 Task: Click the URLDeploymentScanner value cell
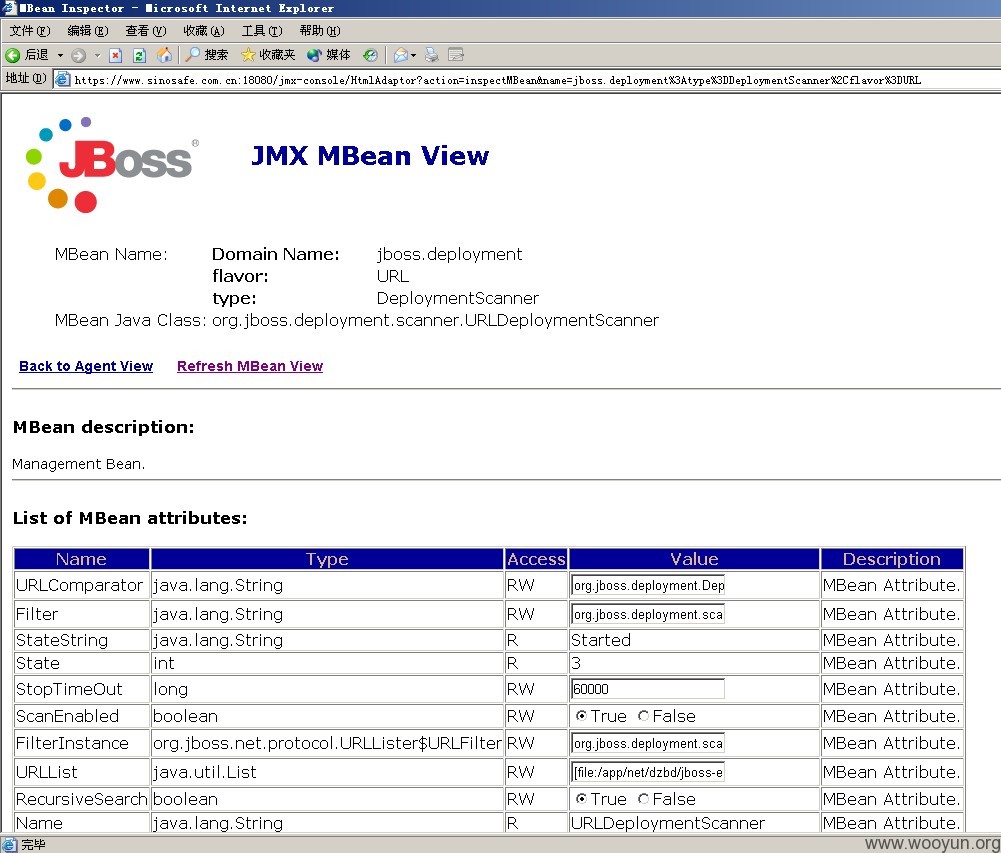[694, 823]
